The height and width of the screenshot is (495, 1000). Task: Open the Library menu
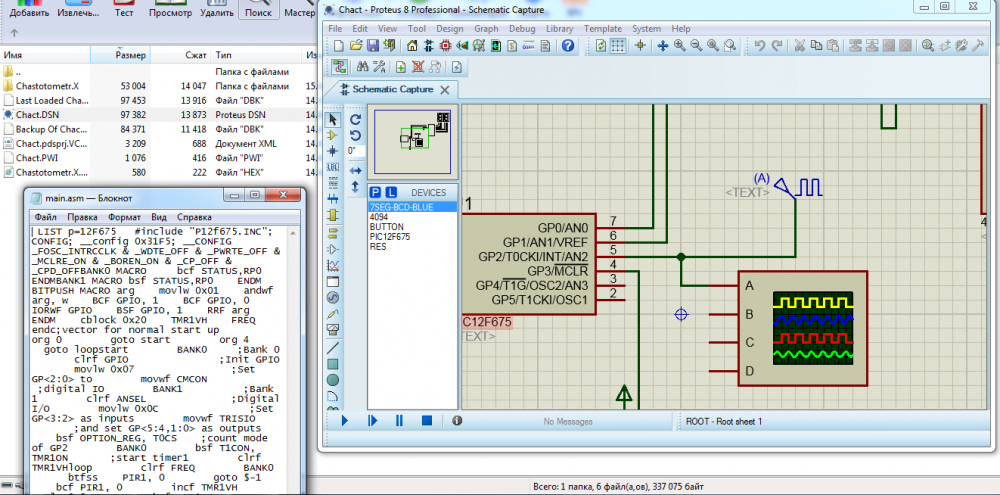coord(560,29)
